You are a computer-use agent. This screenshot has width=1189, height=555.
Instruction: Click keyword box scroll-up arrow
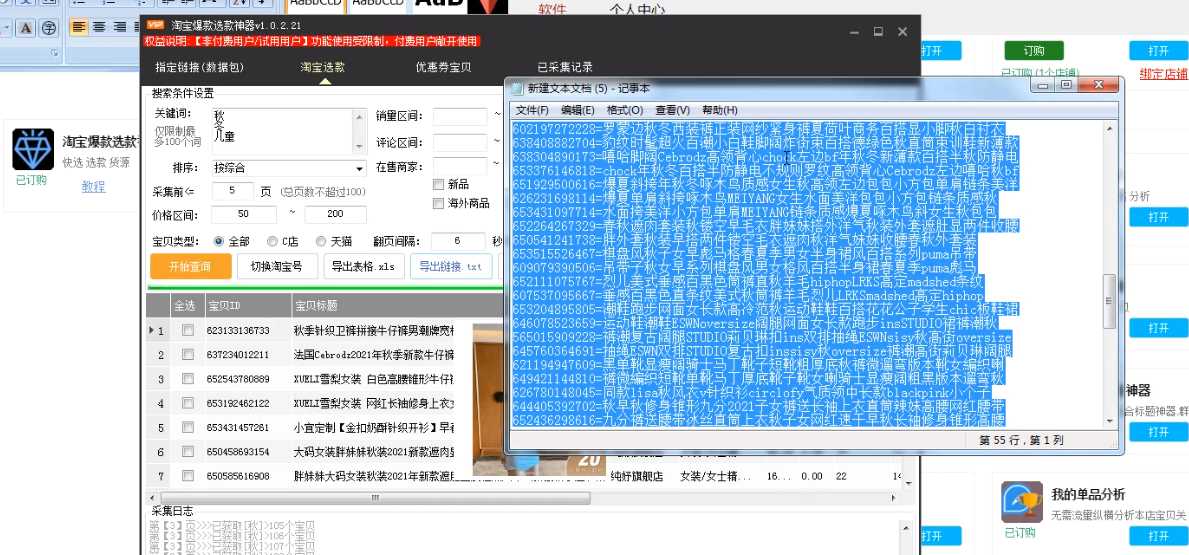tap(359, 115)
